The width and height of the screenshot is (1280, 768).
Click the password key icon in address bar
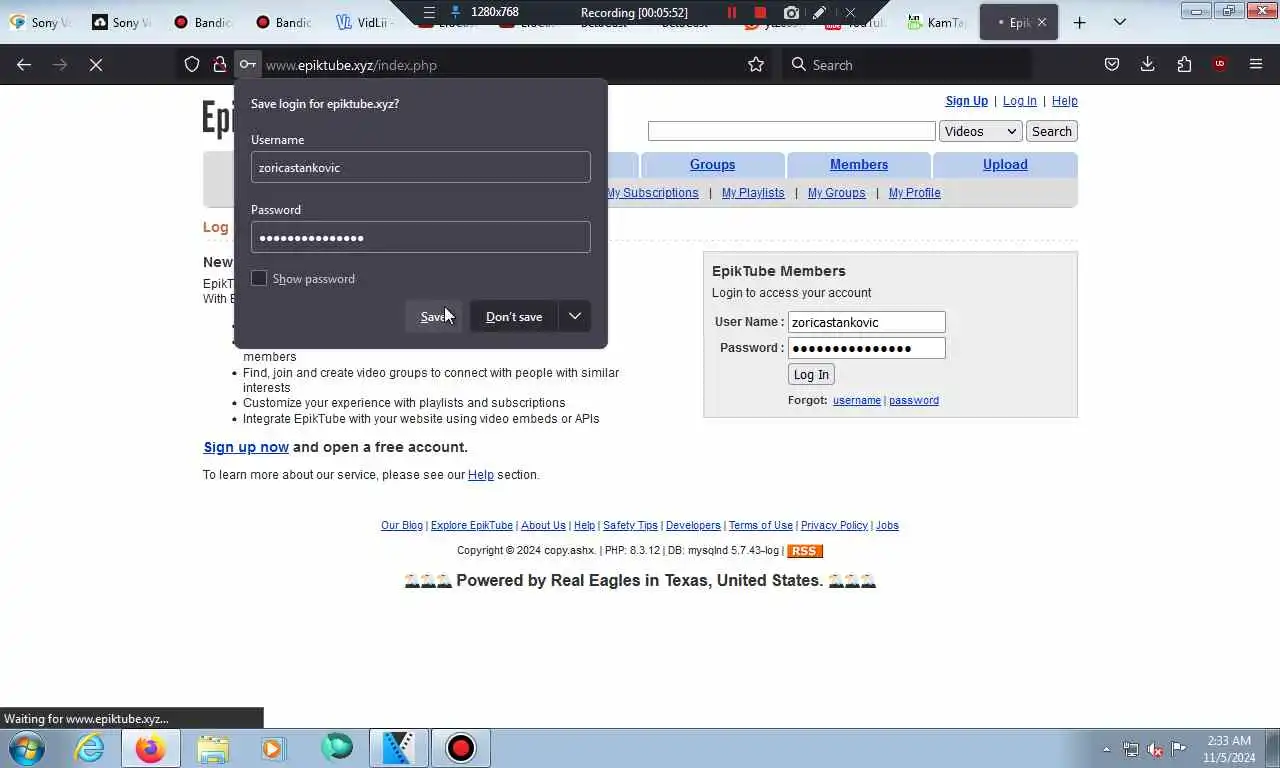point(247,65)
